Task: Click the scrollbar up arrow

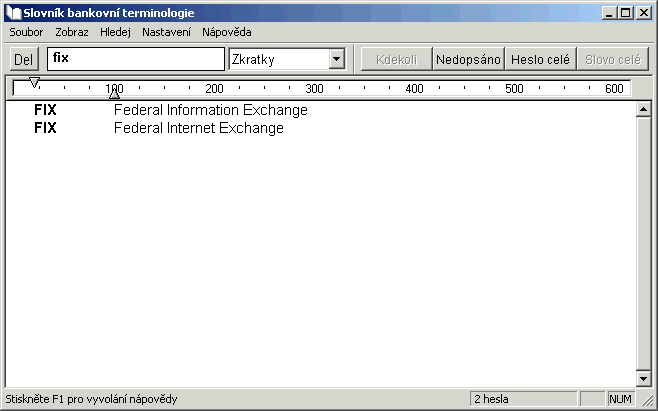Action: click(x=643, y=110)
